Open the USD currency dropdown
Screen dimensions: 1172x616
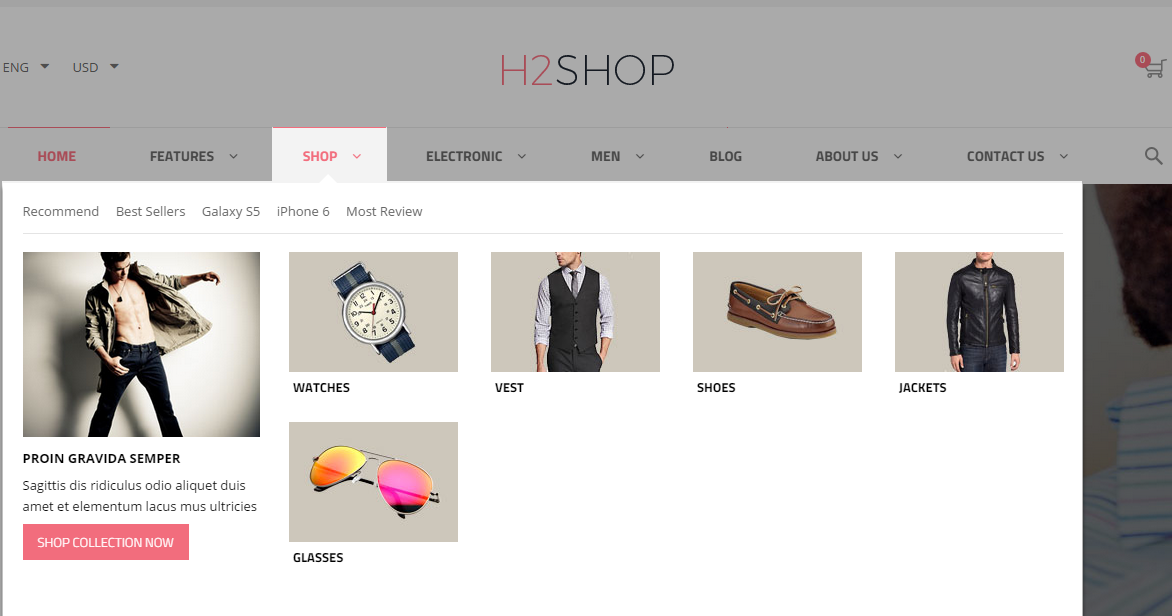(96, 67)
